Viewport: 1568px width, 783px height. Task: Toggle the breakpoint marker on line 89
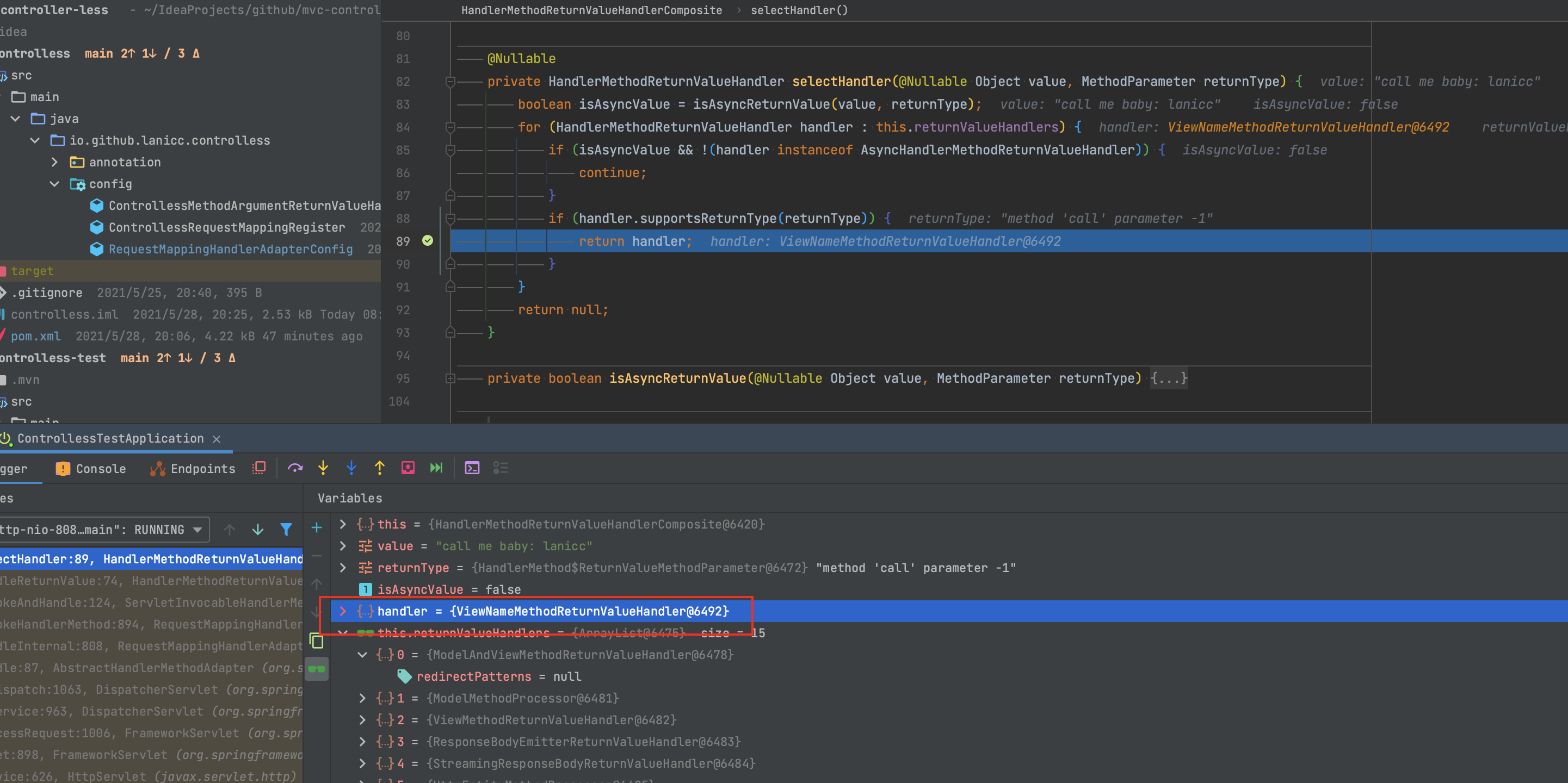coord(427,241)
